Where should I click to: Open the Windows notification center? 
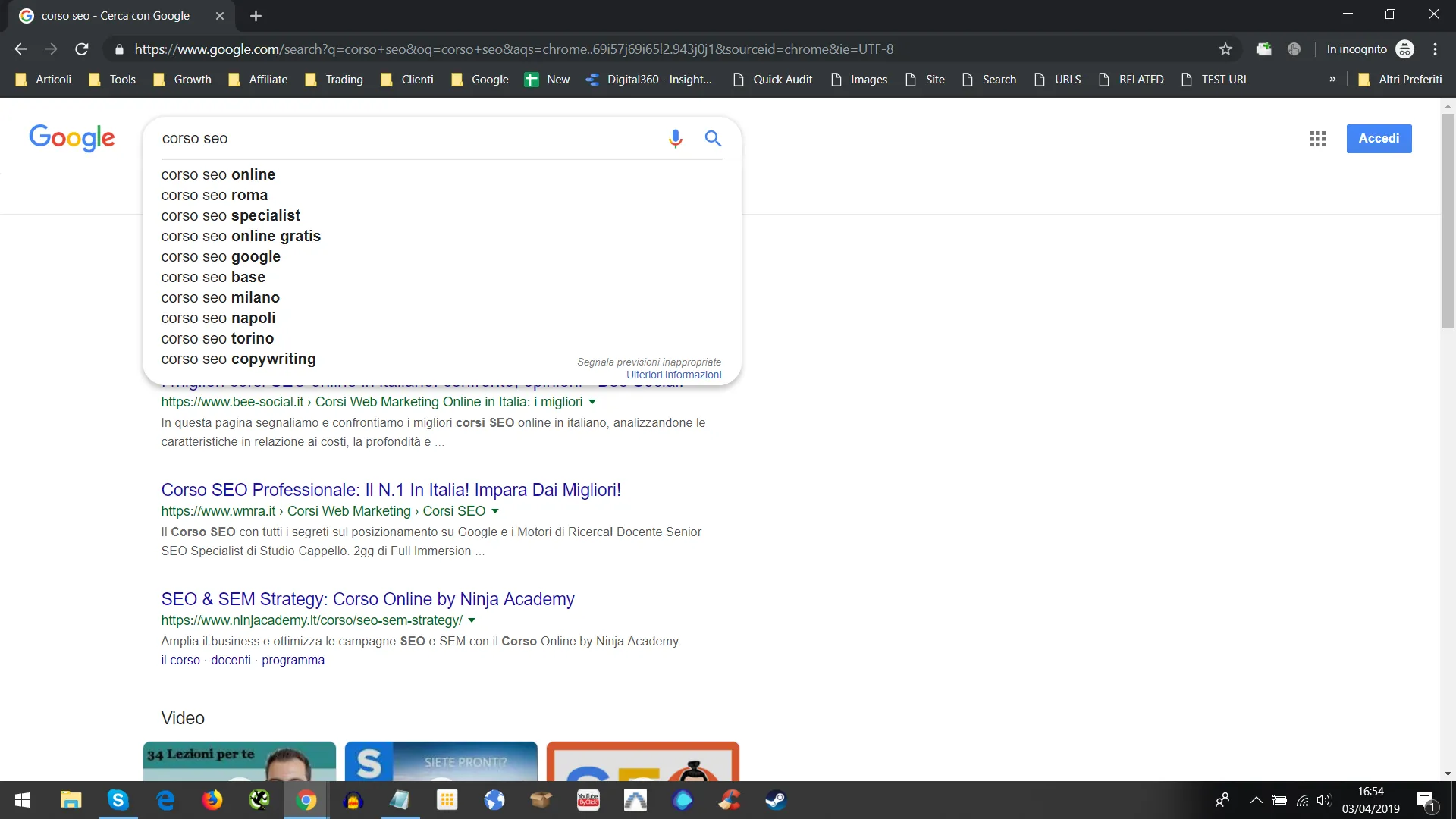pyautogui.click(x=1426, y=801)
